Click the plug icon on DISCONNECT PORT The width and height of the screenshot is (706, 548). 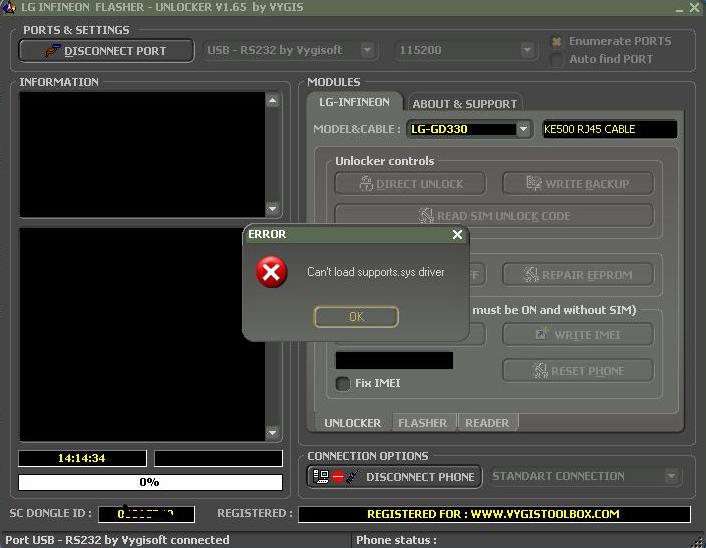pos(52,50)
